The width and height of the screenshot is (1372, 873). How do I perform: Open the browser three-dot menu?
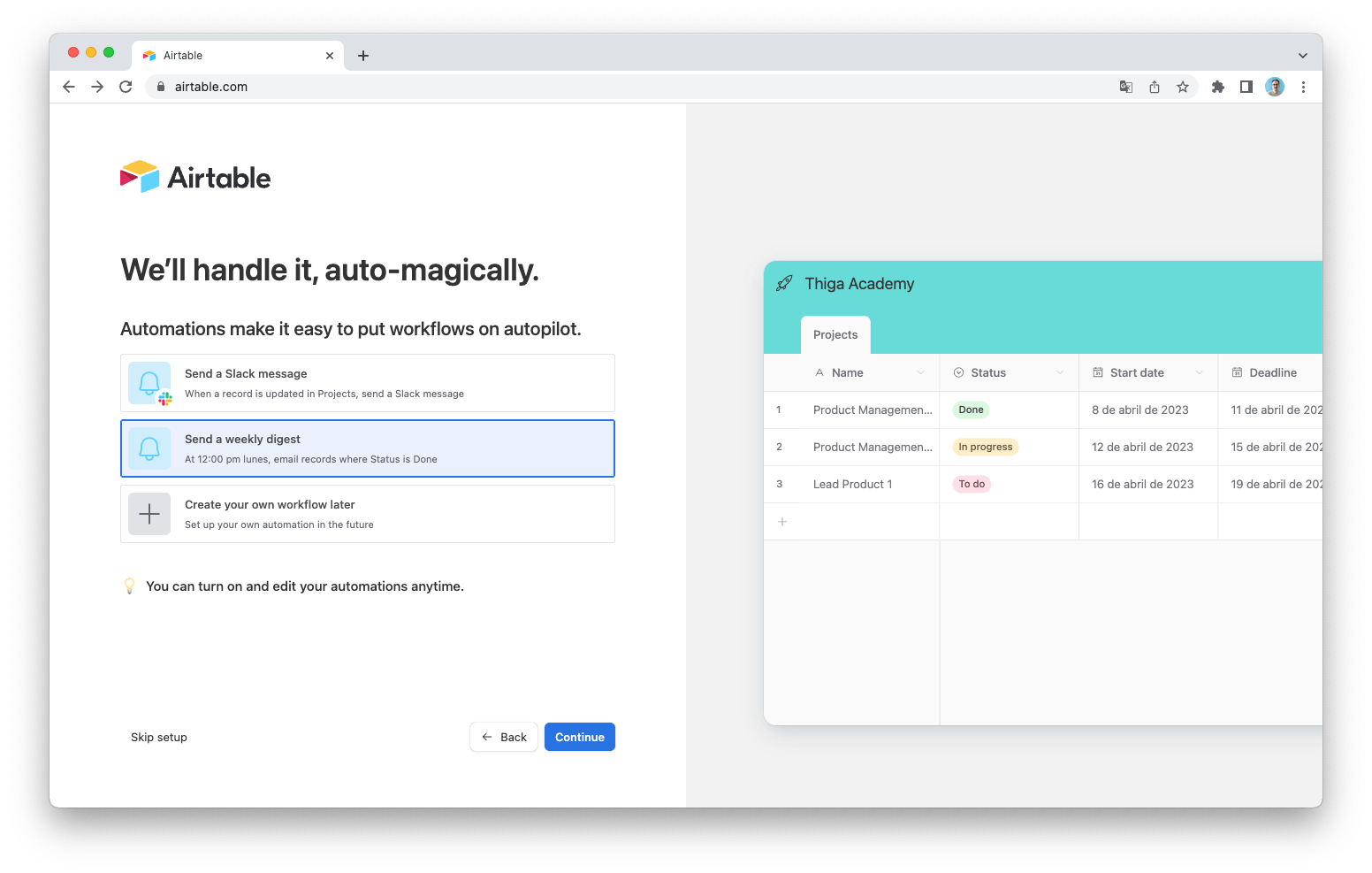[x=1303, y=86]
